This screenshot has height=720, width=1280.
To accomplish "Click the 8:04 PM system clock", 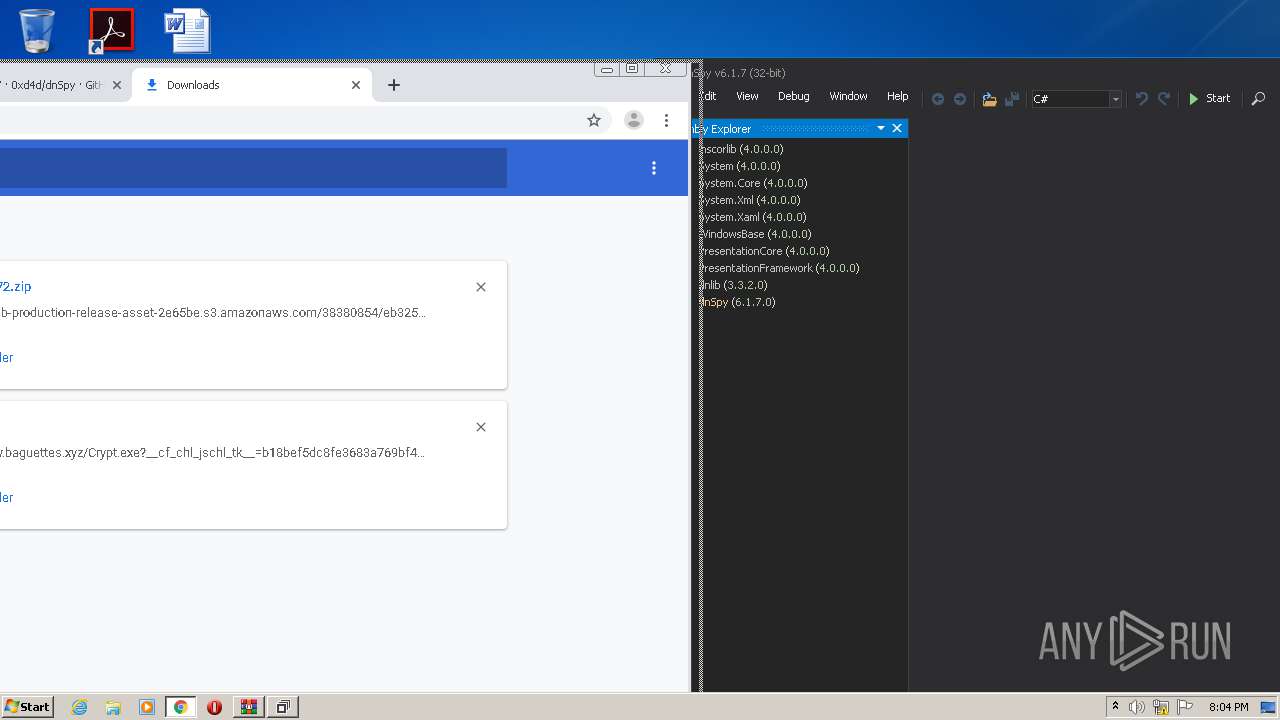I will (x=1228, y=707).
